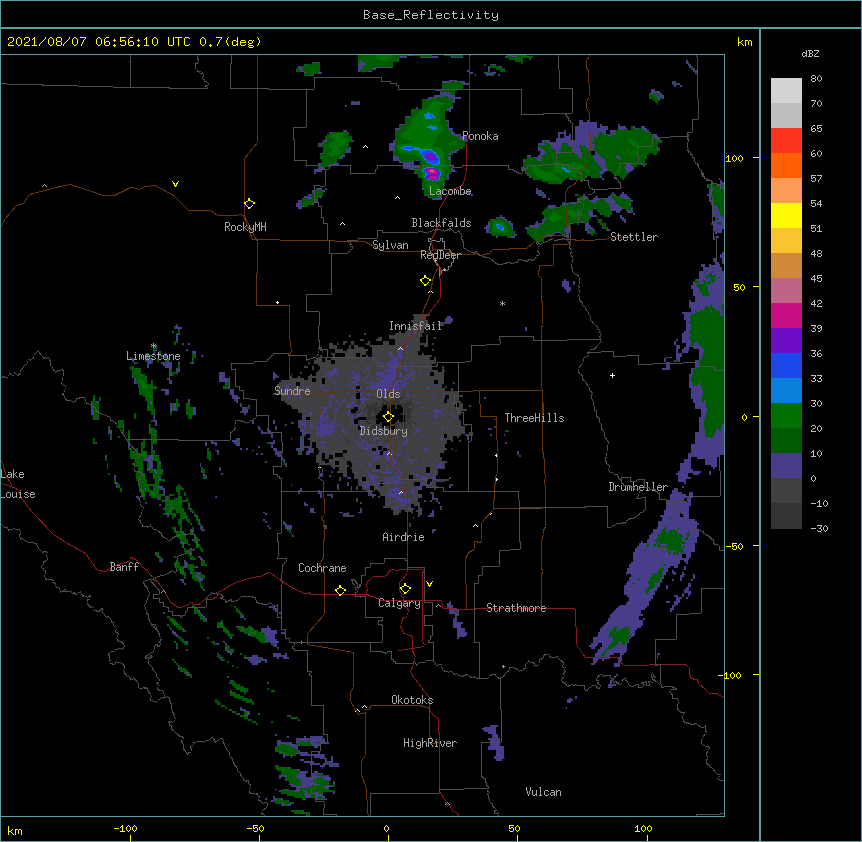Click the yellow diamond marker above Calgary label
862x842 pixels.
405,589
